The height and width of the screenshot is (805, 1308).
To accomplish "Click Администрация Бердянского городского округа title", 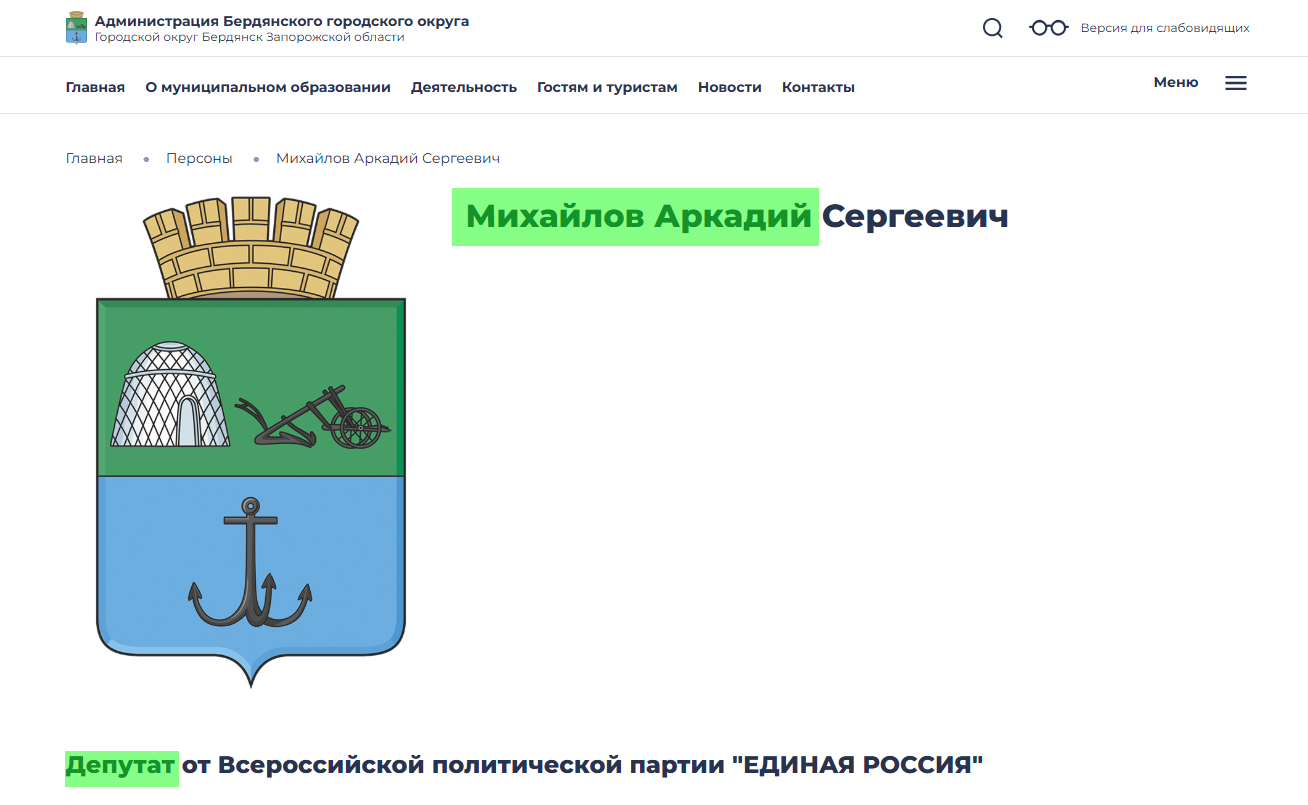I will click(281, 19).
